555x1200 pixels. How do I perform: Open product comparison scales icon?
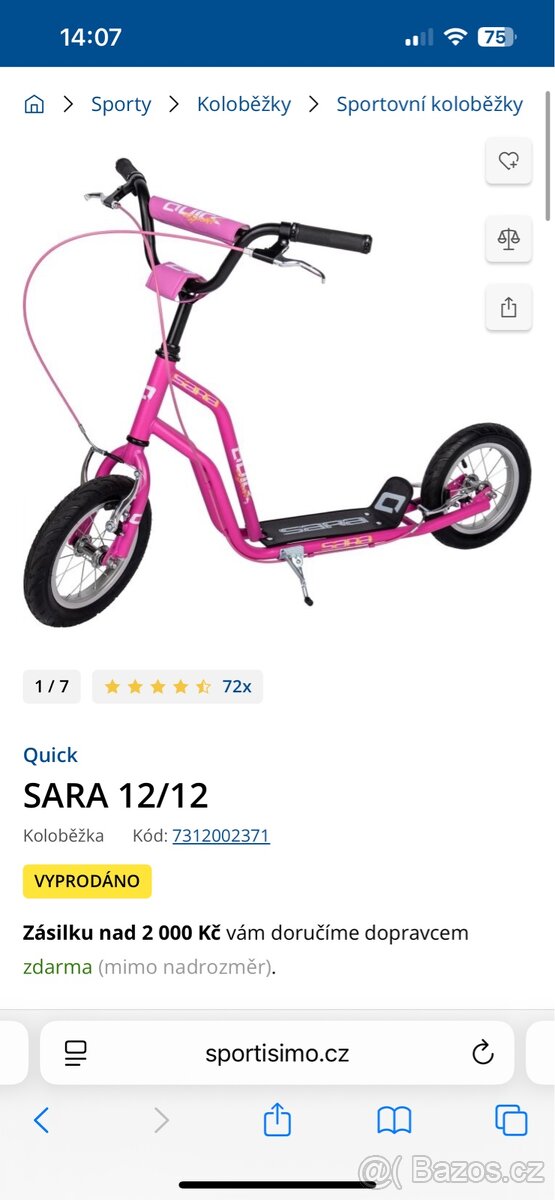tap(508, 238)
